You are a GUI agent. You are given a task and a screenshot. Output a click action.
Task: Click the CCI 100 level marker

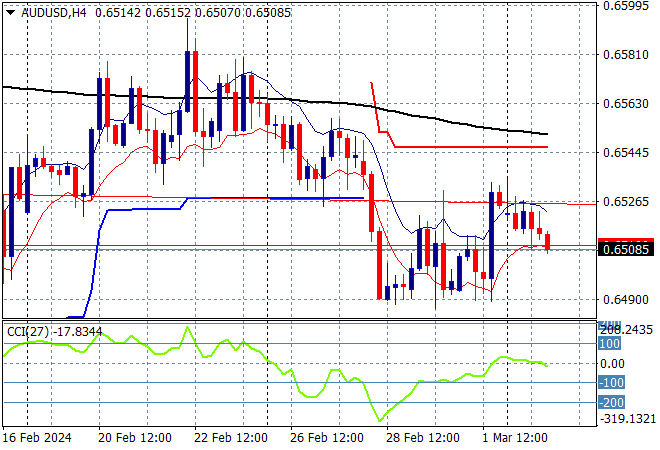tap(609, 343)
